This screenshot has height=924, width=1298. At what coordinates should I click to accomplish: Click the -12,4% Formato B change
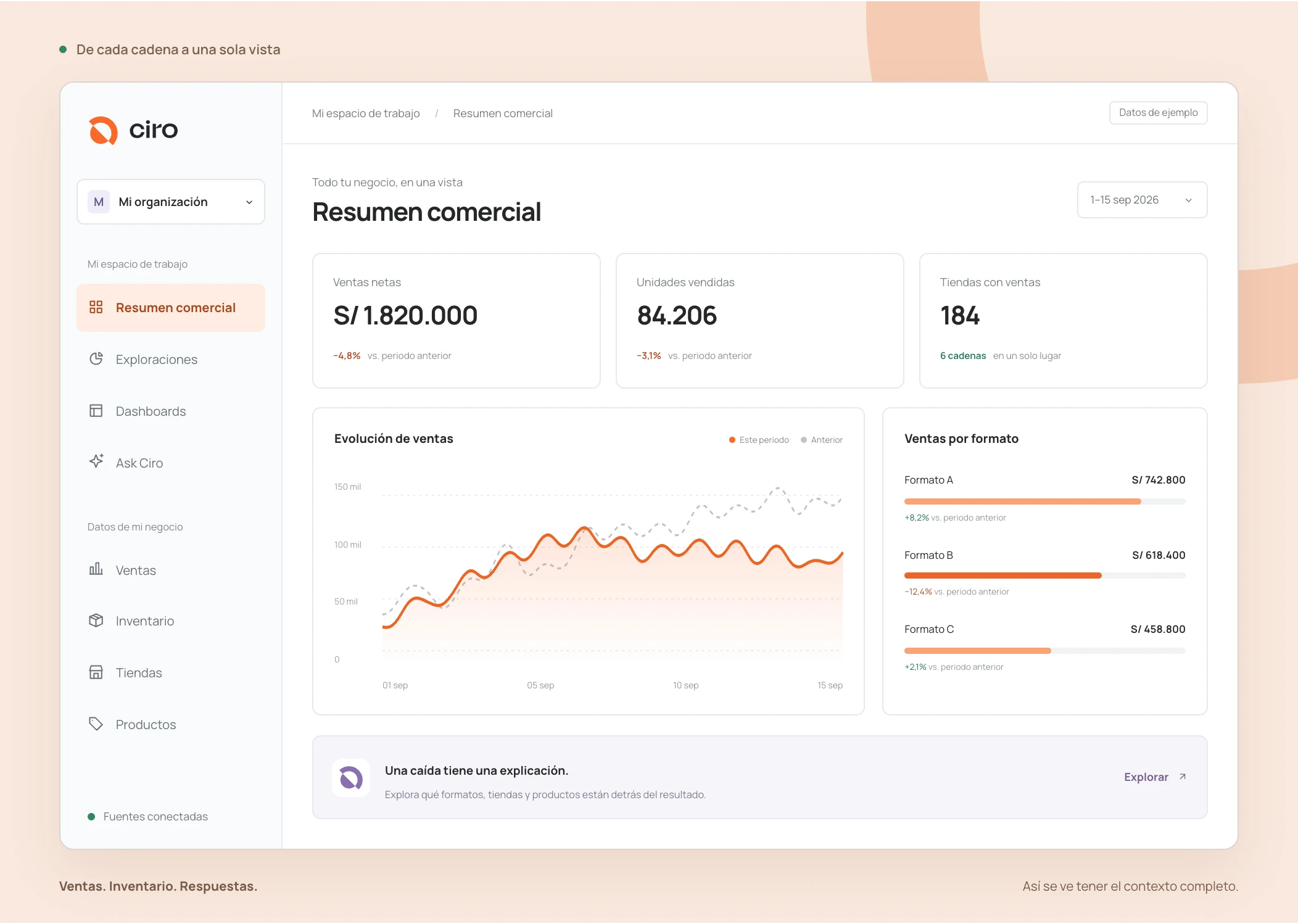(x=918, y=592)
